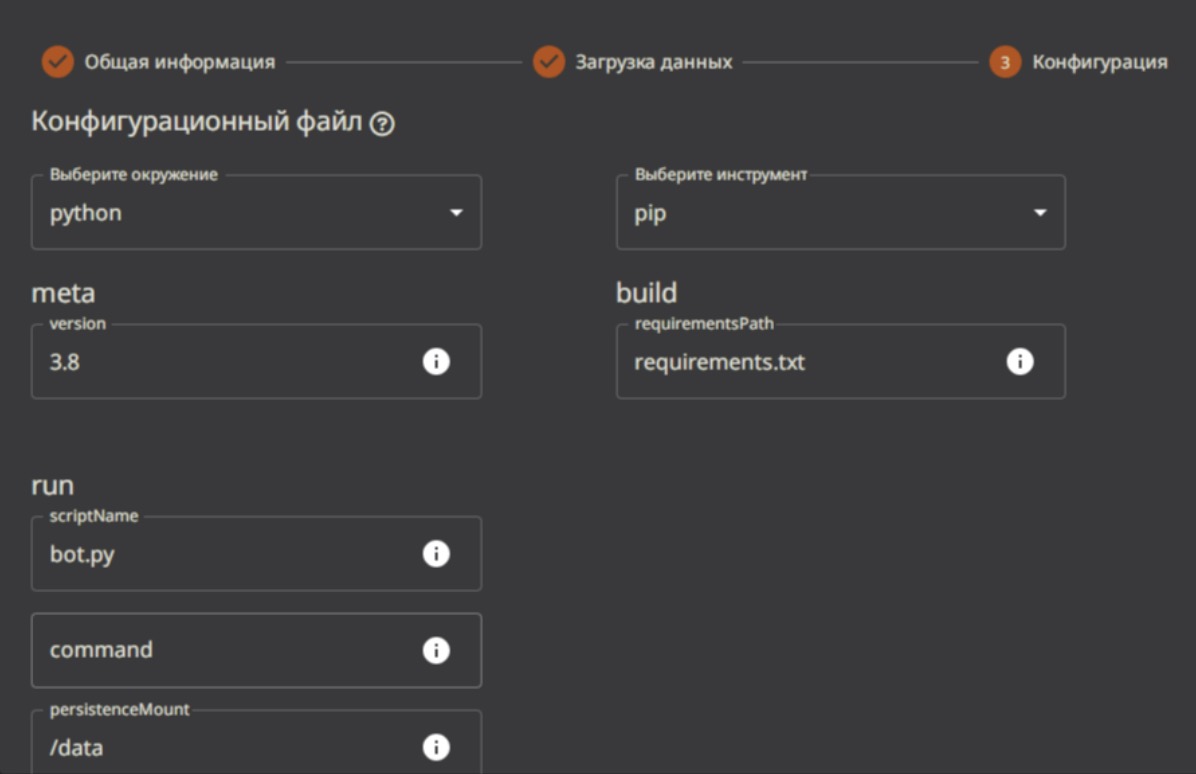Open the Выберите инструмент dropdown arrow
The image size is (1196, 774).
(x=1040, y=213)
